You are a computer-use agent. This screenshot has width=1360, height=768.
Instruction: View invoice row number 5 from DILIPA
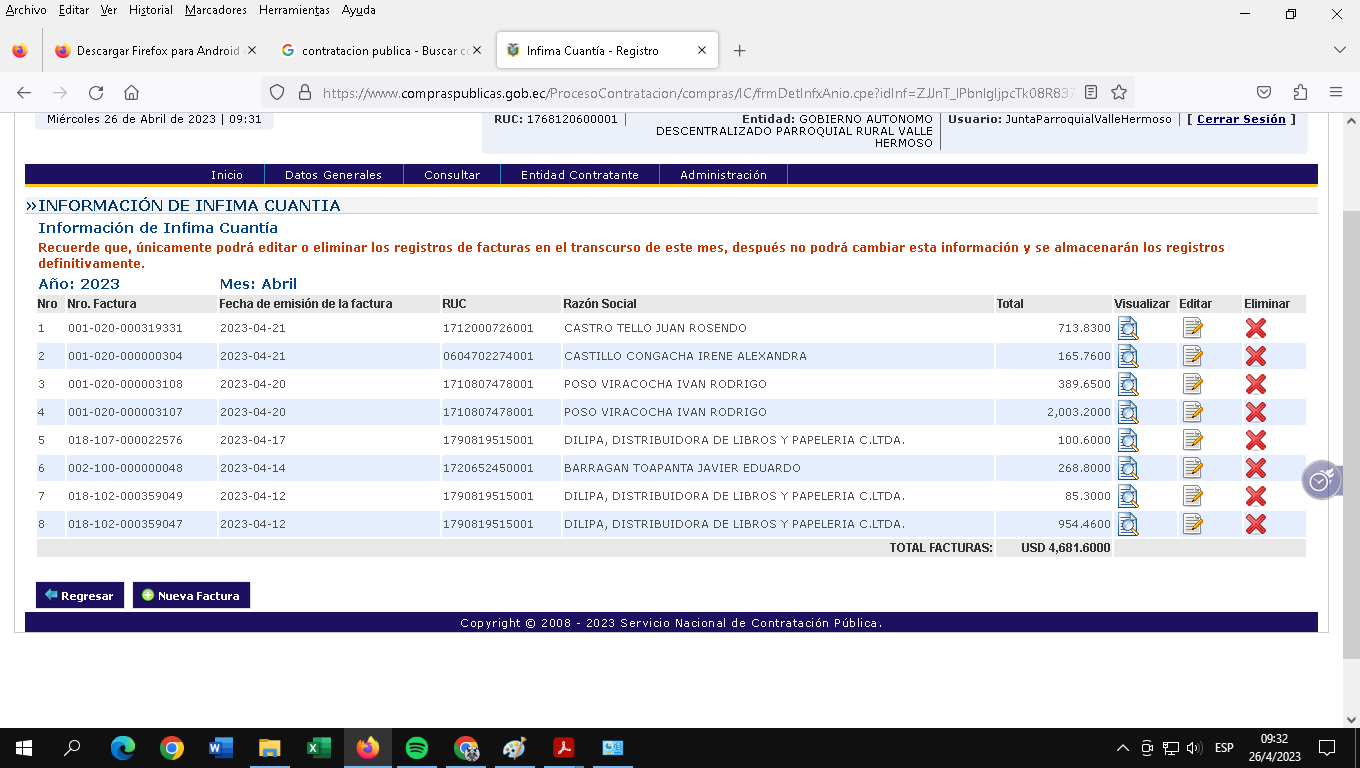[1128, 440]
